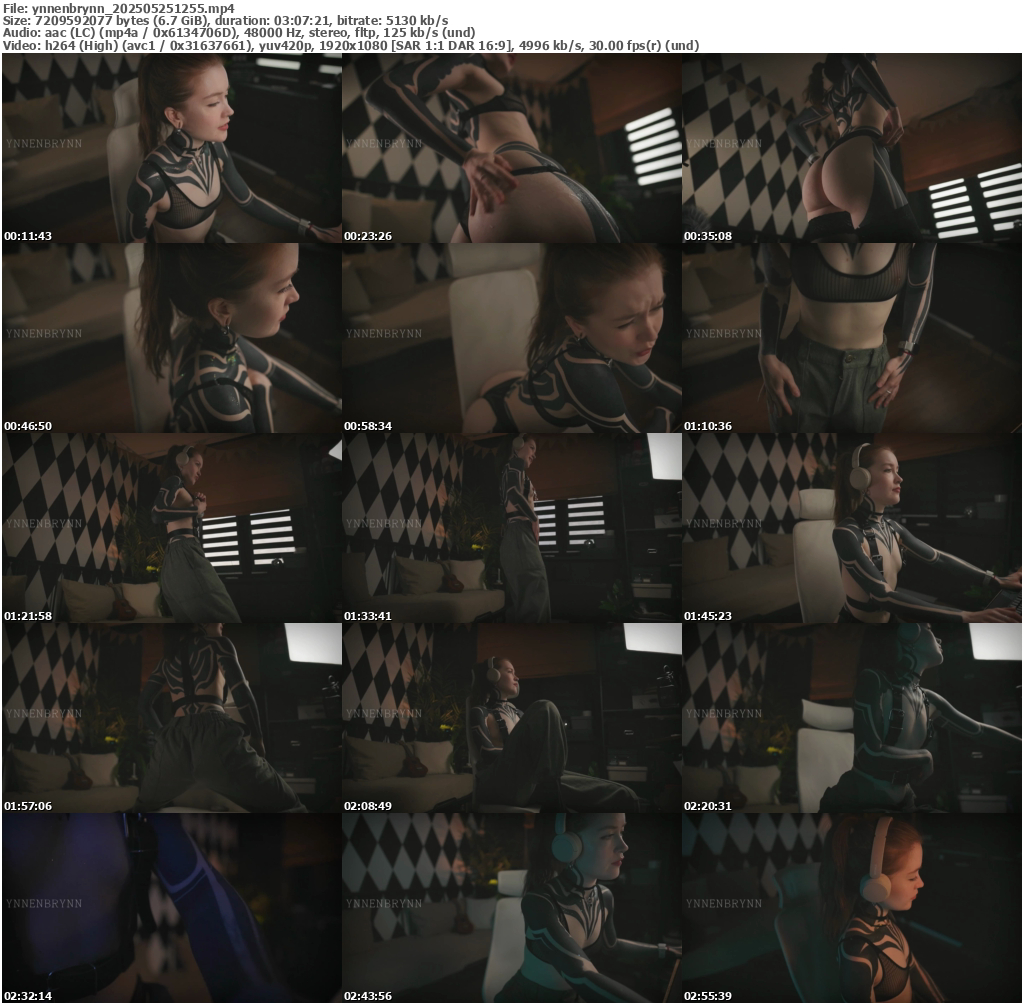Click the Video codec info line

350,46
